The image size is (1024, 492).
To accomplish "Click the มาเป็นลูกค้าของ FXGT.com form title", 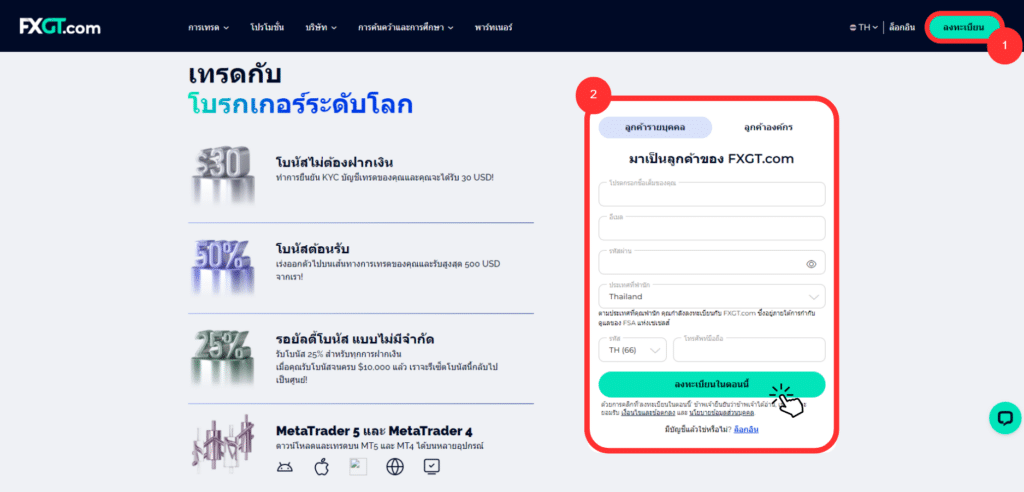I will (711, 159).
